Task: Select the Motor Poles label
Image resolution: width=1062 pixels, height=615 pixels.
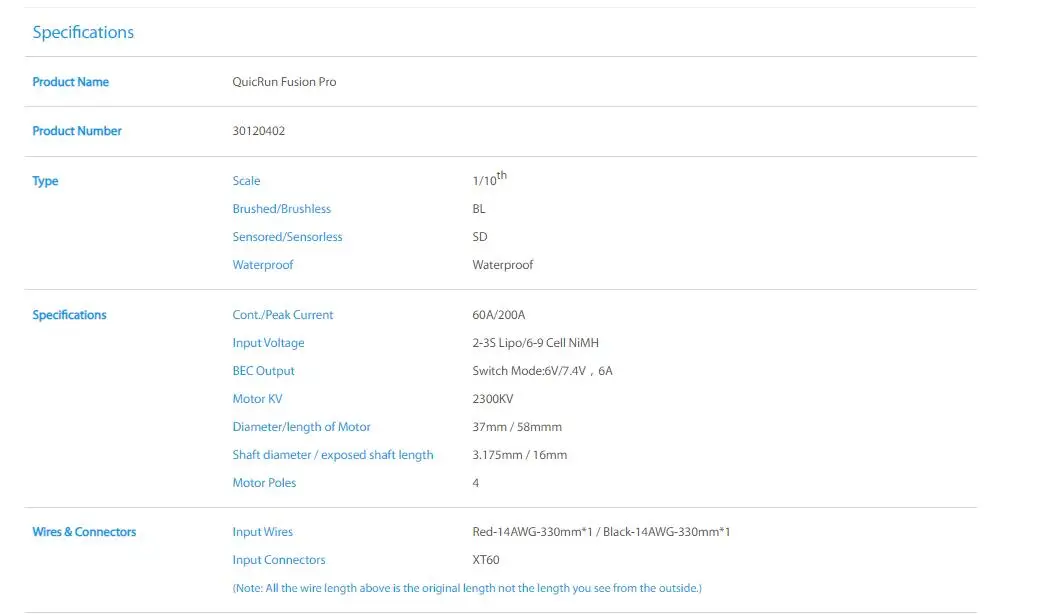Action: [264, 483]
